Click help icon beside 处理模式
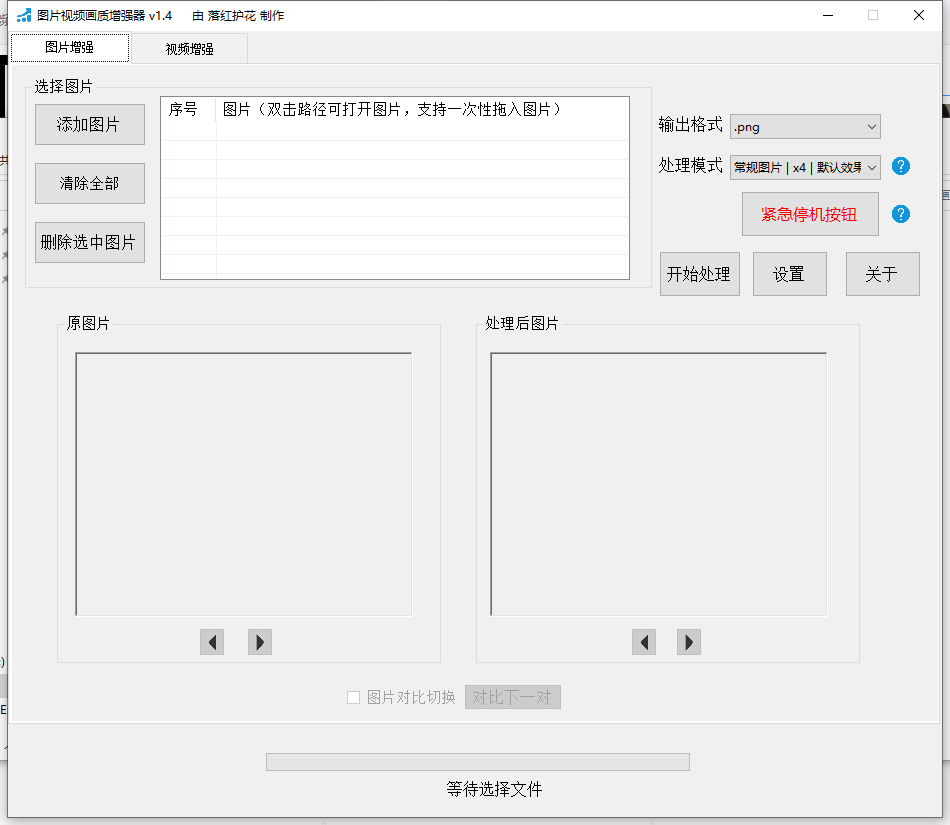Screen dimensions: 950x825 901,166
